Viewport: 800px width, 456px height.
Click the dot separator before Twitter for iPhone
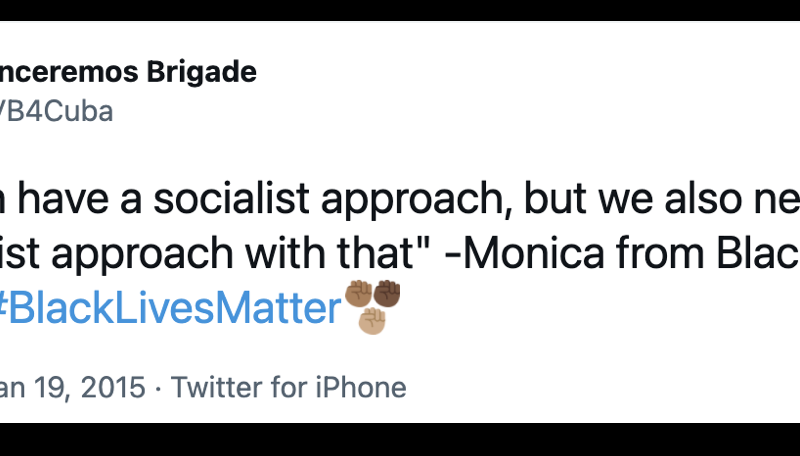pos(158,387)
